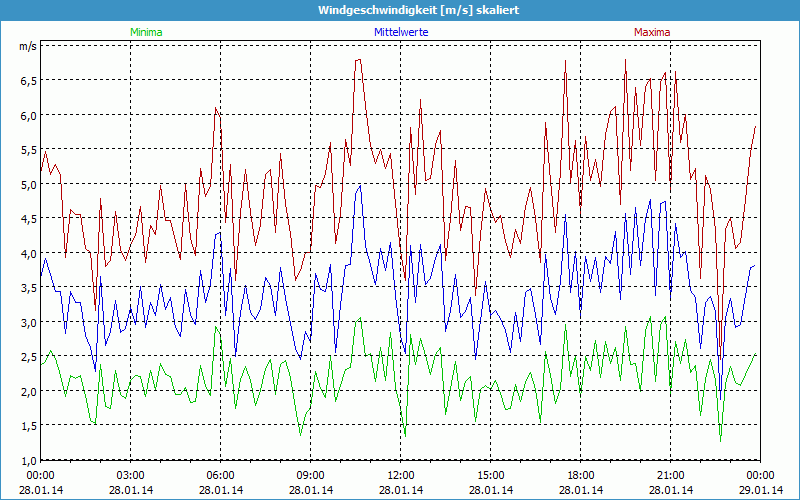Click the green Minima legend label
800x500 pixels.
tap(146, 32)
